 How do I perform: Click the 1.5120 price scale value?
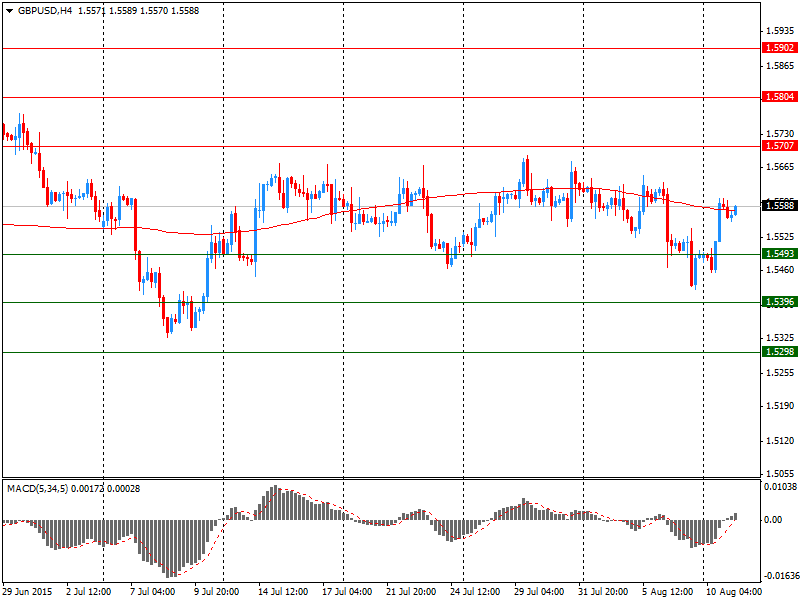[x=781, y=441]
